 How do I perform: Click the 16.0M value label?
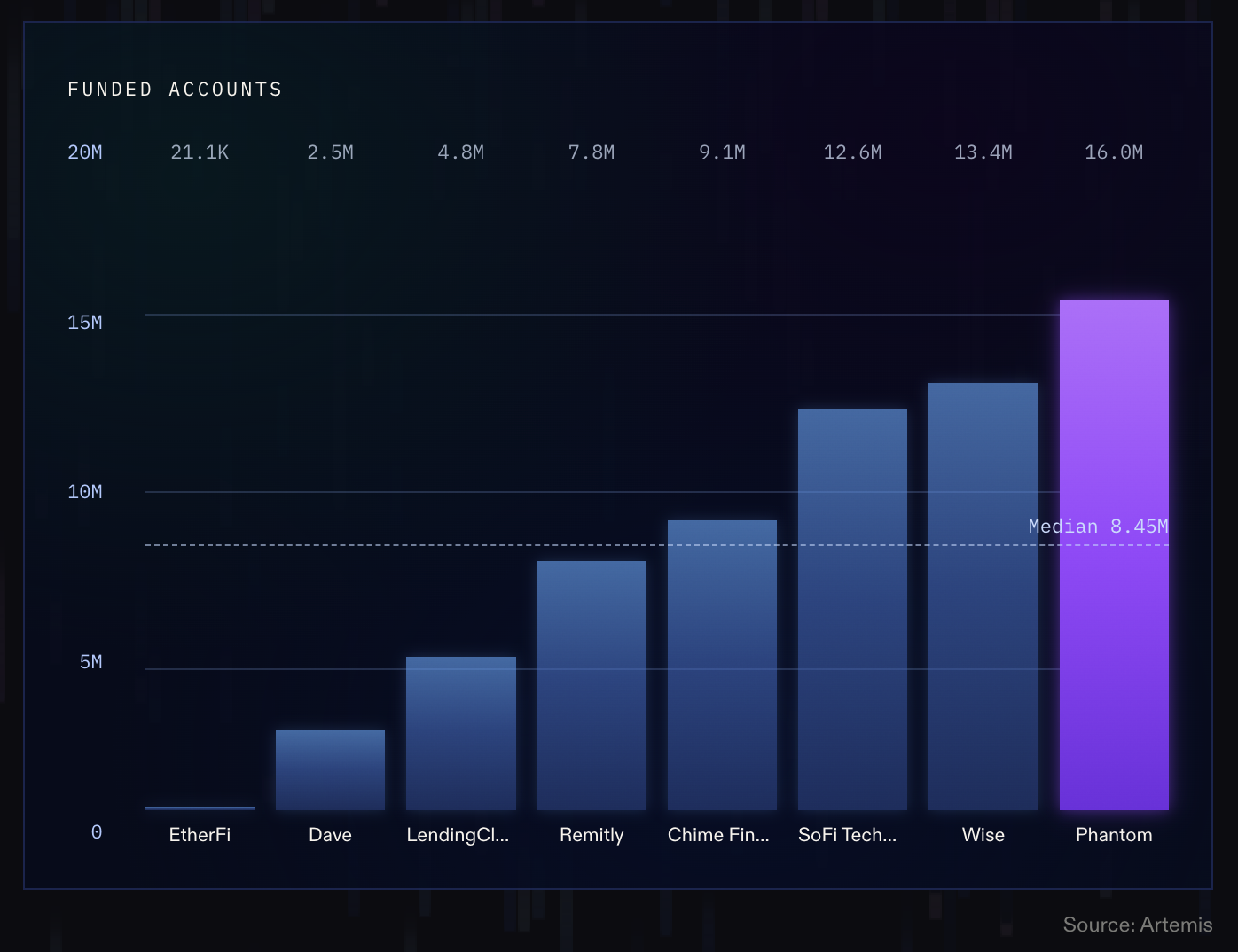click(1114, 152)
